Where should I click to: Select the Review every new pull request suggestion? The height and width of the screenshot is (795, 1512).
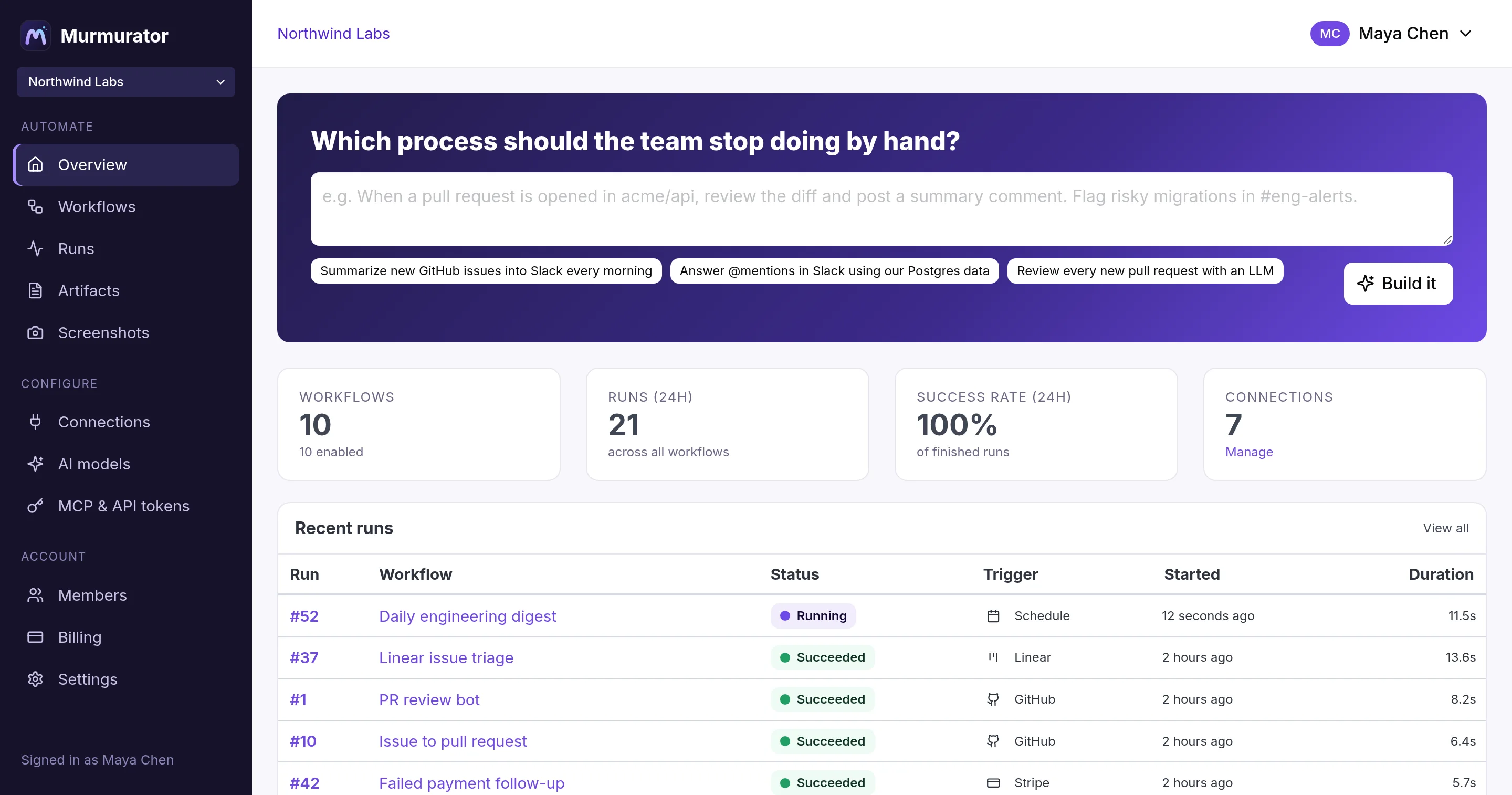click(1144, 270)
